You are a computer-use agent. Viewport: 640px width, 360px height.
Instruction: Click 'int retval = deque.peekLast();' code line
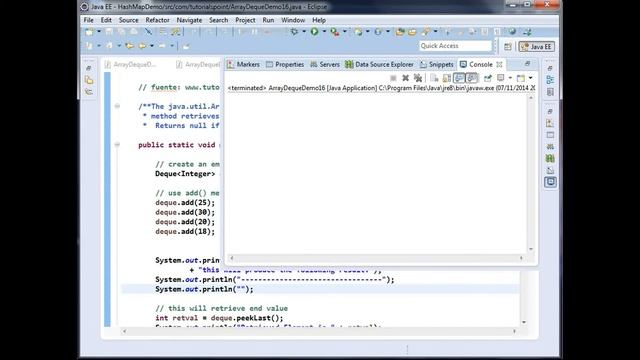click(219, 318)
